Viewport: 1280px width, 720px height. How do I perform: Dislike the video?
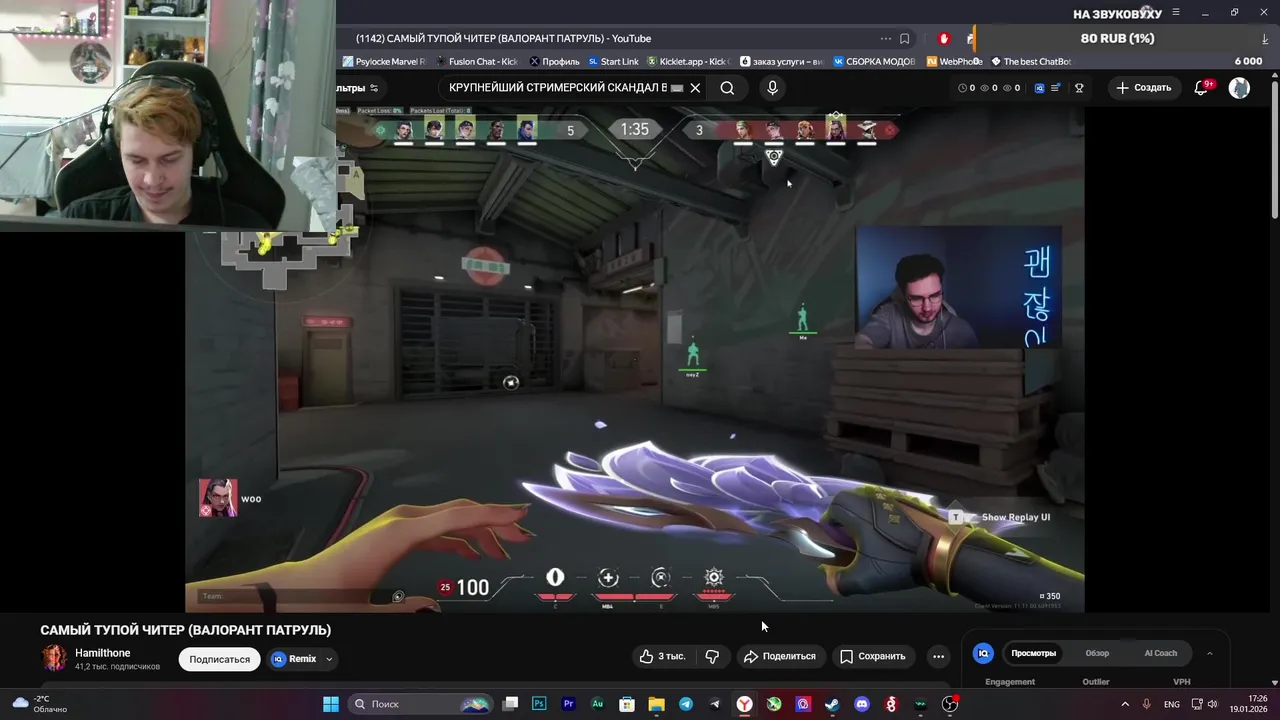tap(713, 657)
